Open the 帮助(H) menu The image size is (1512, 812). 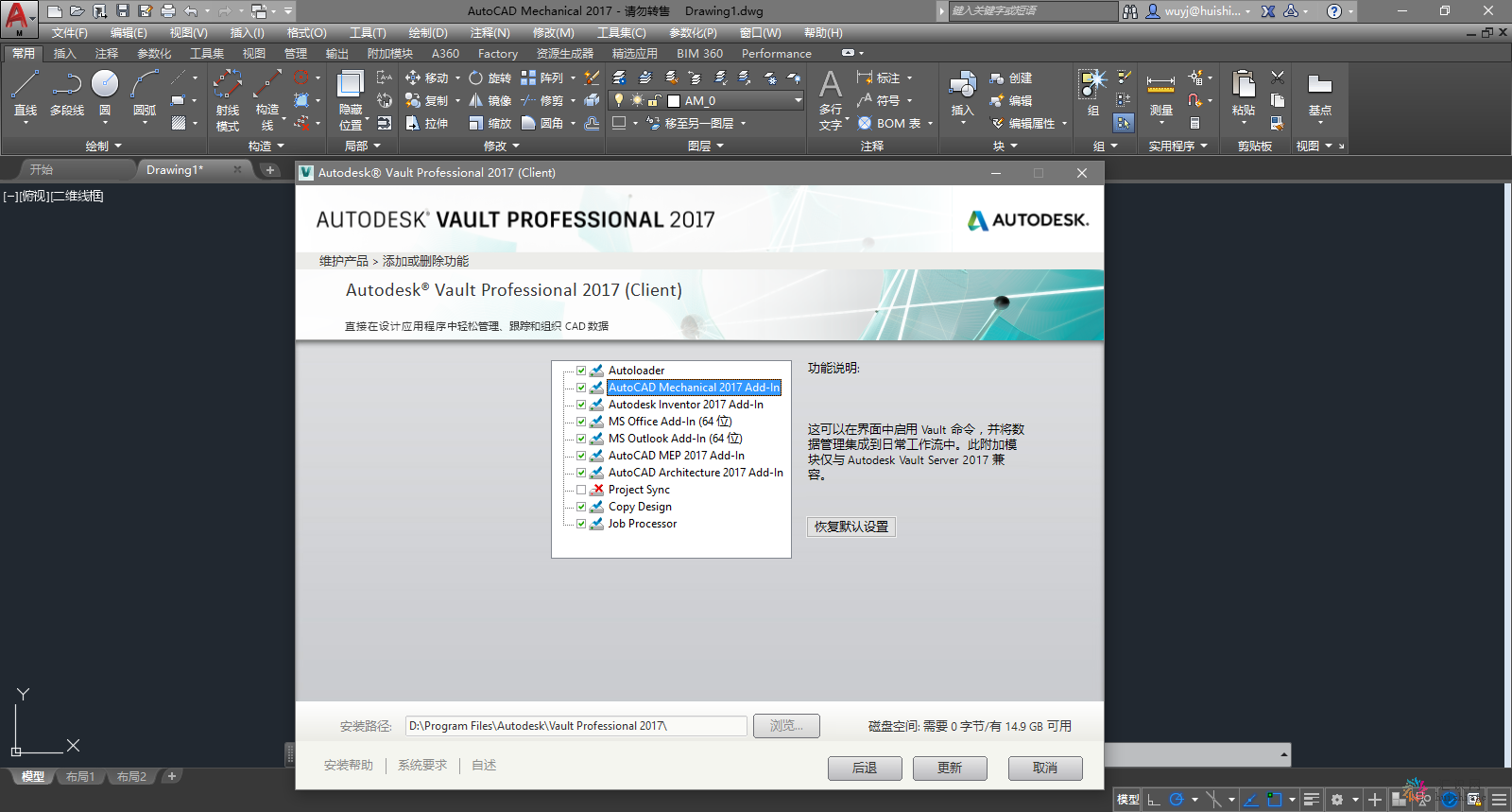823,33
